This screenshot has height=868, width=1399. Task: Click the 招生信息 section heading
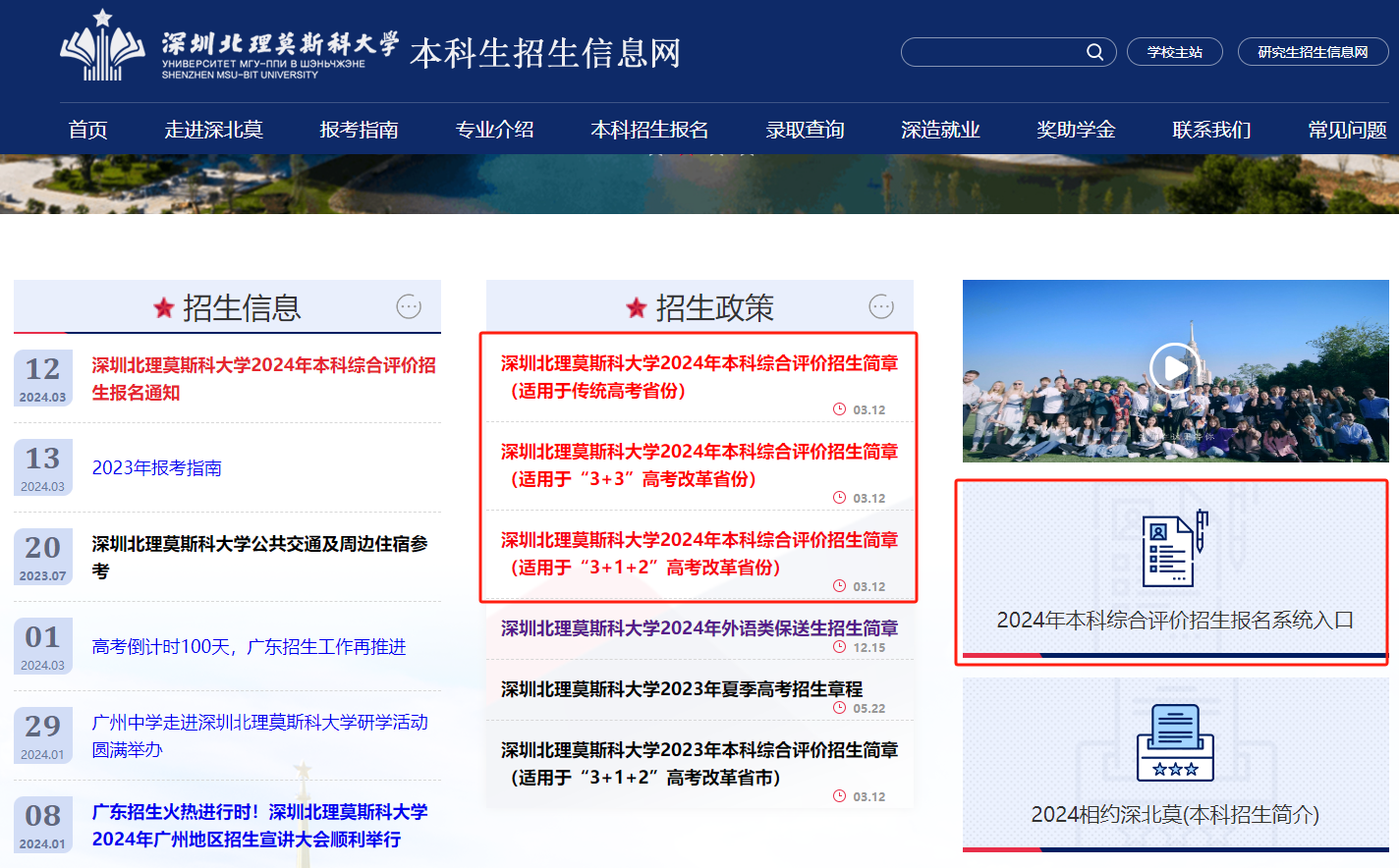point(242,308)
